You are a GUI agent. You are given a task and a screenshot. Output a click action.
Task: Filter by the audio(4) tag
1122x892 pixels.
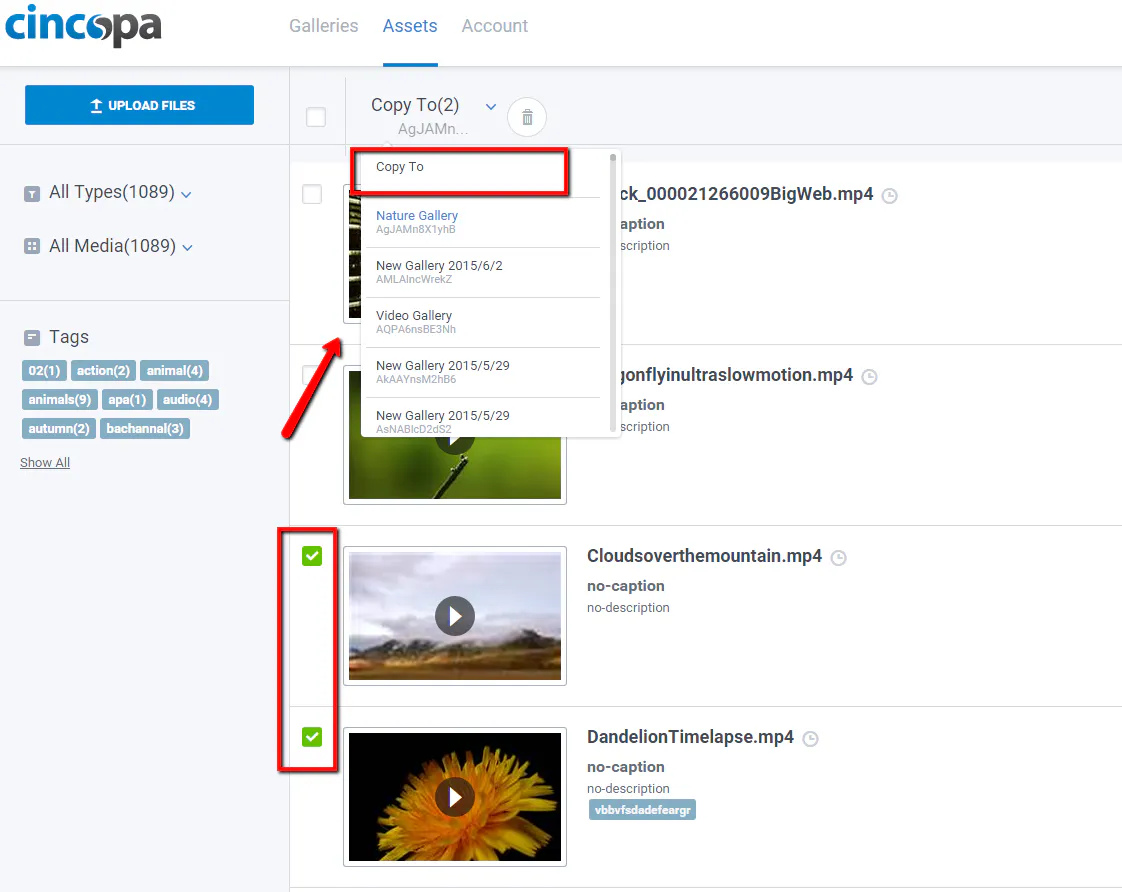point(187,400)
